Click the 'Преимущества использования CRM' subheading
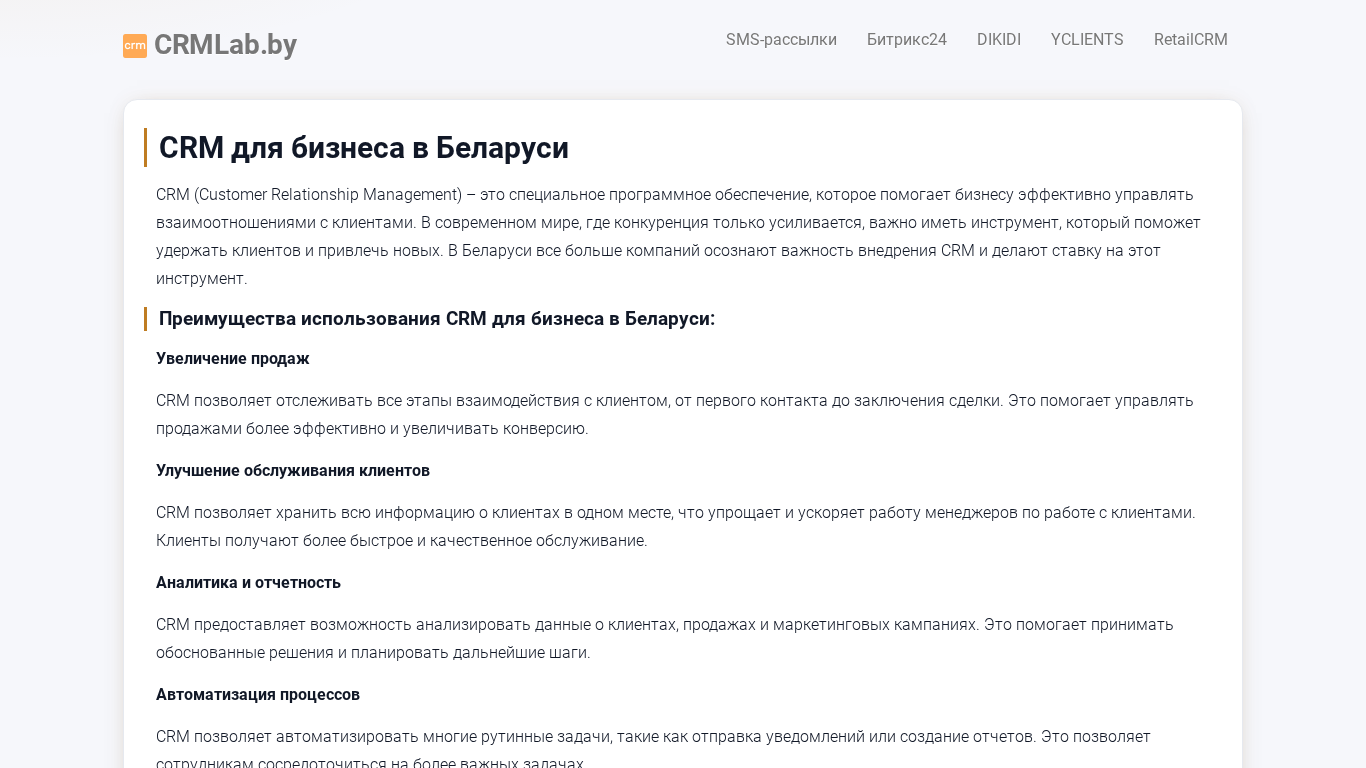The width and height of the screenshot is (1366, 768). (x=437, y=319)
